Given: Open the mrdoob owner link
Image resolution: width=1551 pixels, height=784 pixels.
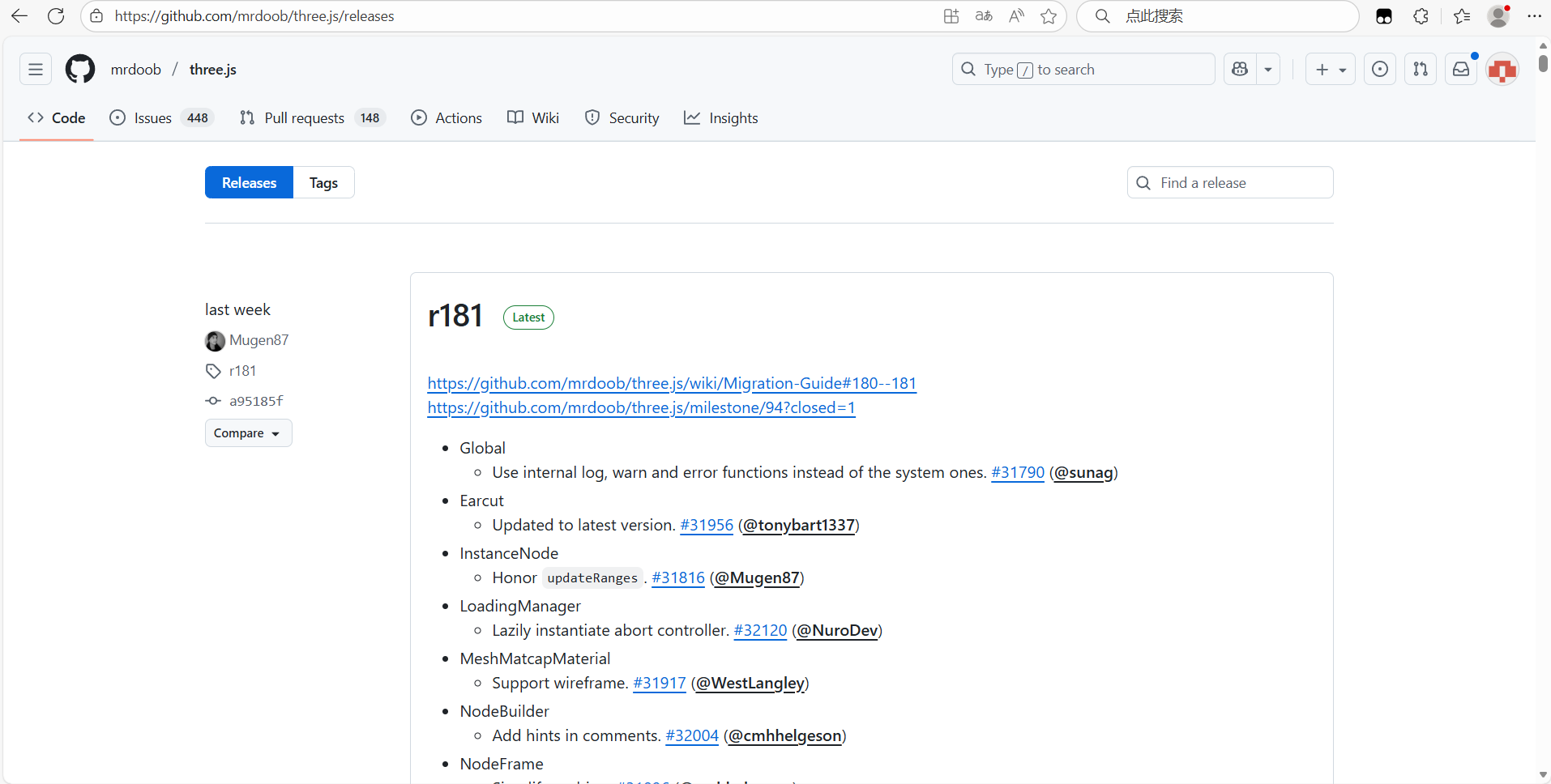Looking at the screenshot, I should 136,70.
